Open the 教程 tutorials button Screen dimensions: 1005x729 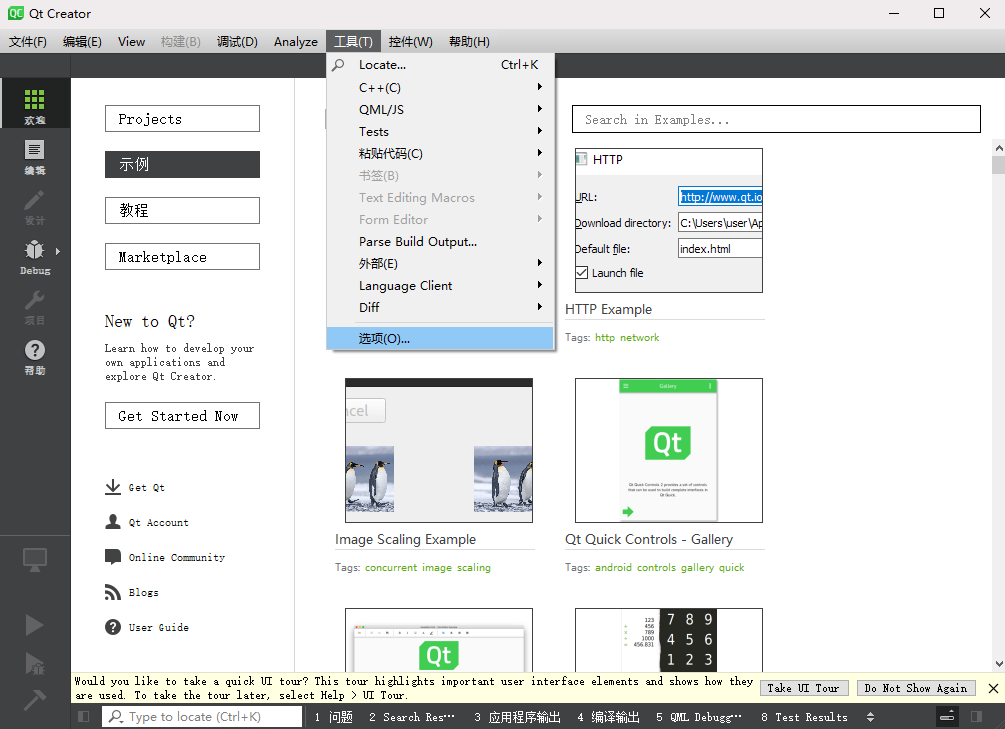pos(183,210)
